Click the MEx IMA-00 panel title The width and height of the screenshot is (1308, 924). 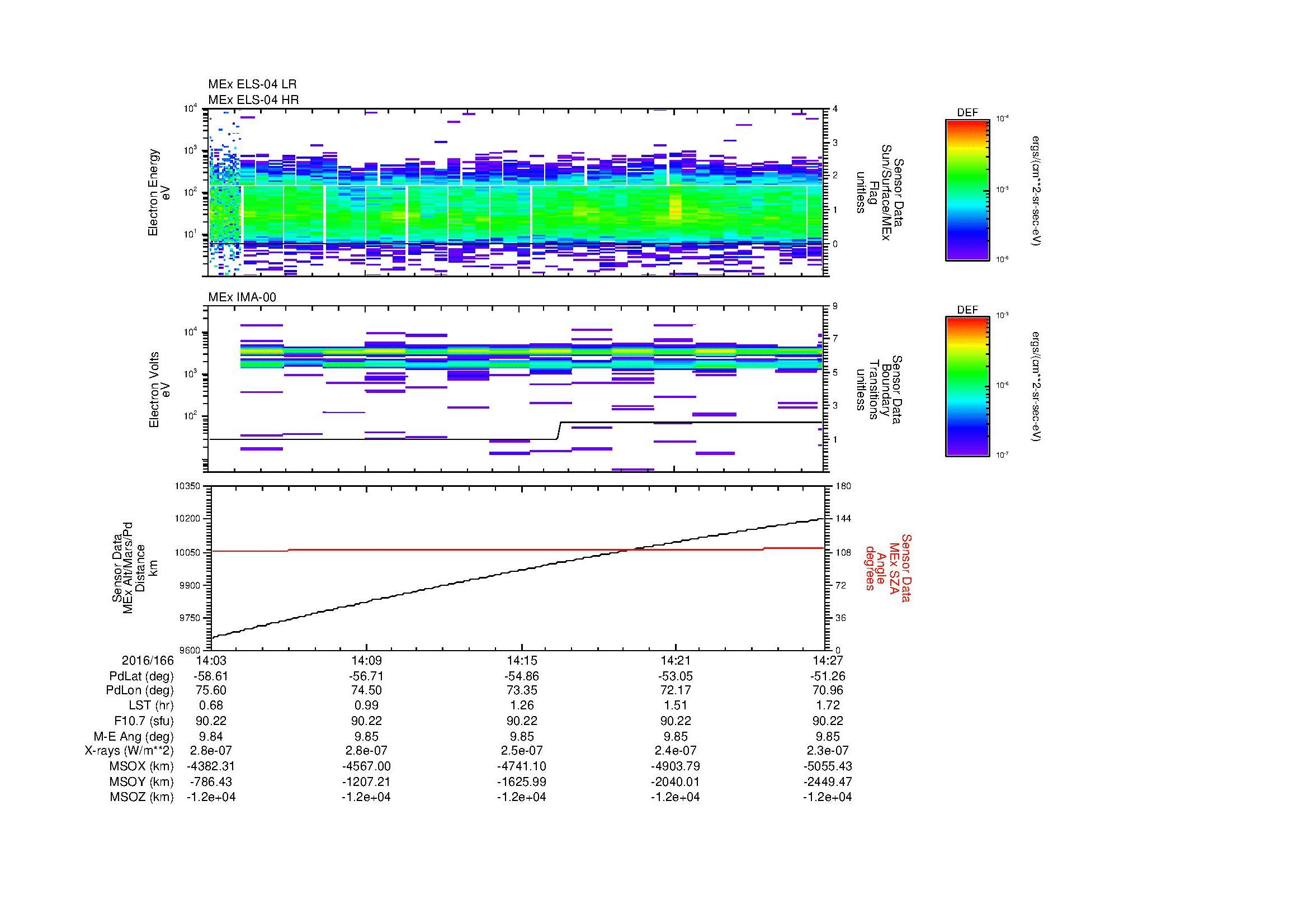[242, 297]
